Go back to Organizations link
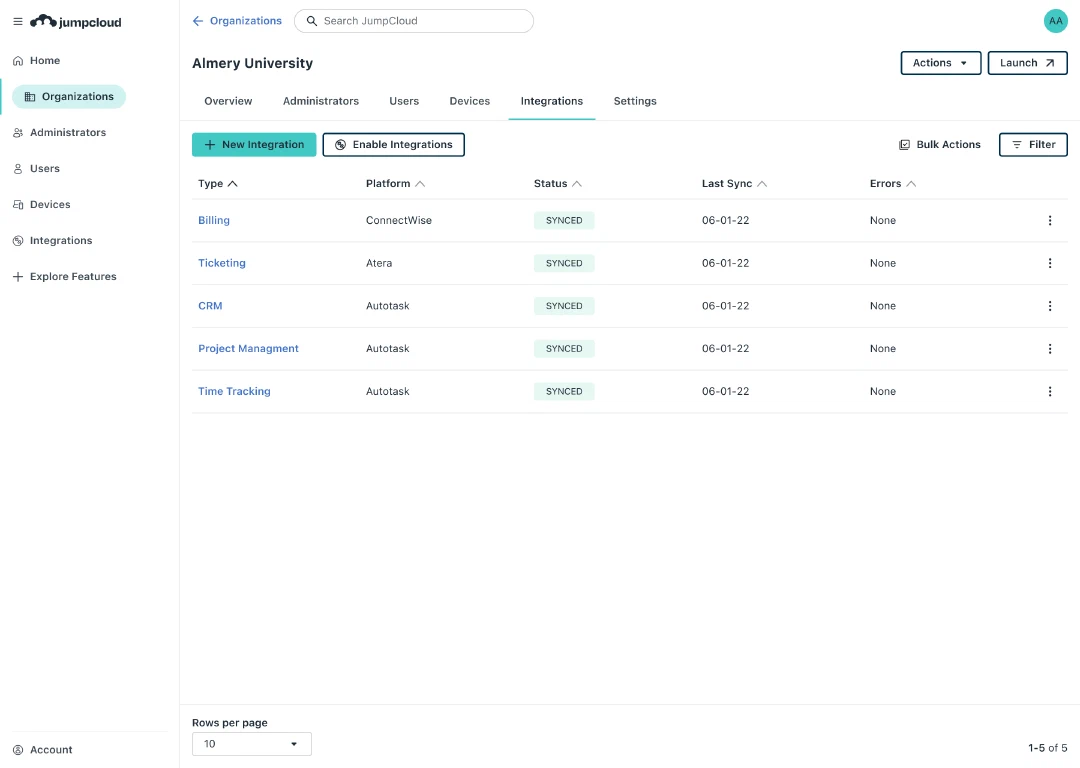This screenshot has width=1080, height=768. pos(237,21)
